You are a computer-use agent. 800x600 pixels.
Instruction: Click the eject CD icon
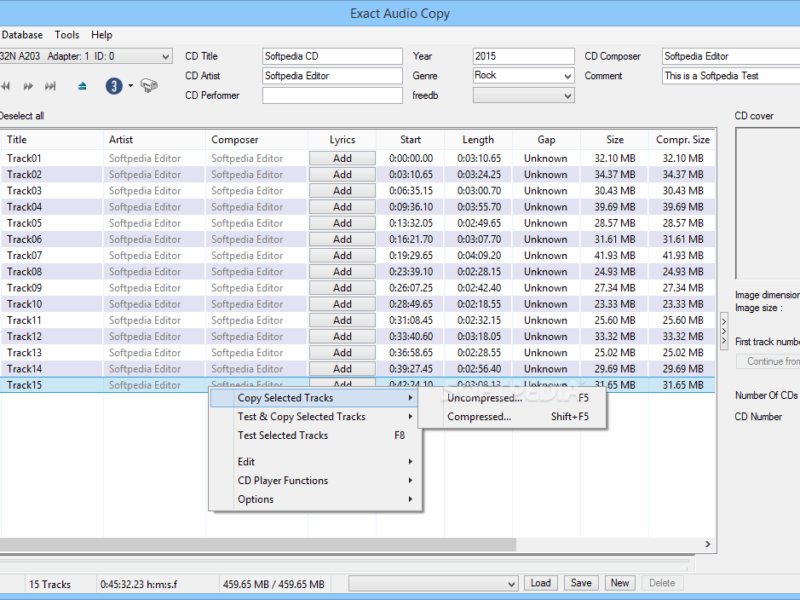pyautogui.click(x=82, y=86)
